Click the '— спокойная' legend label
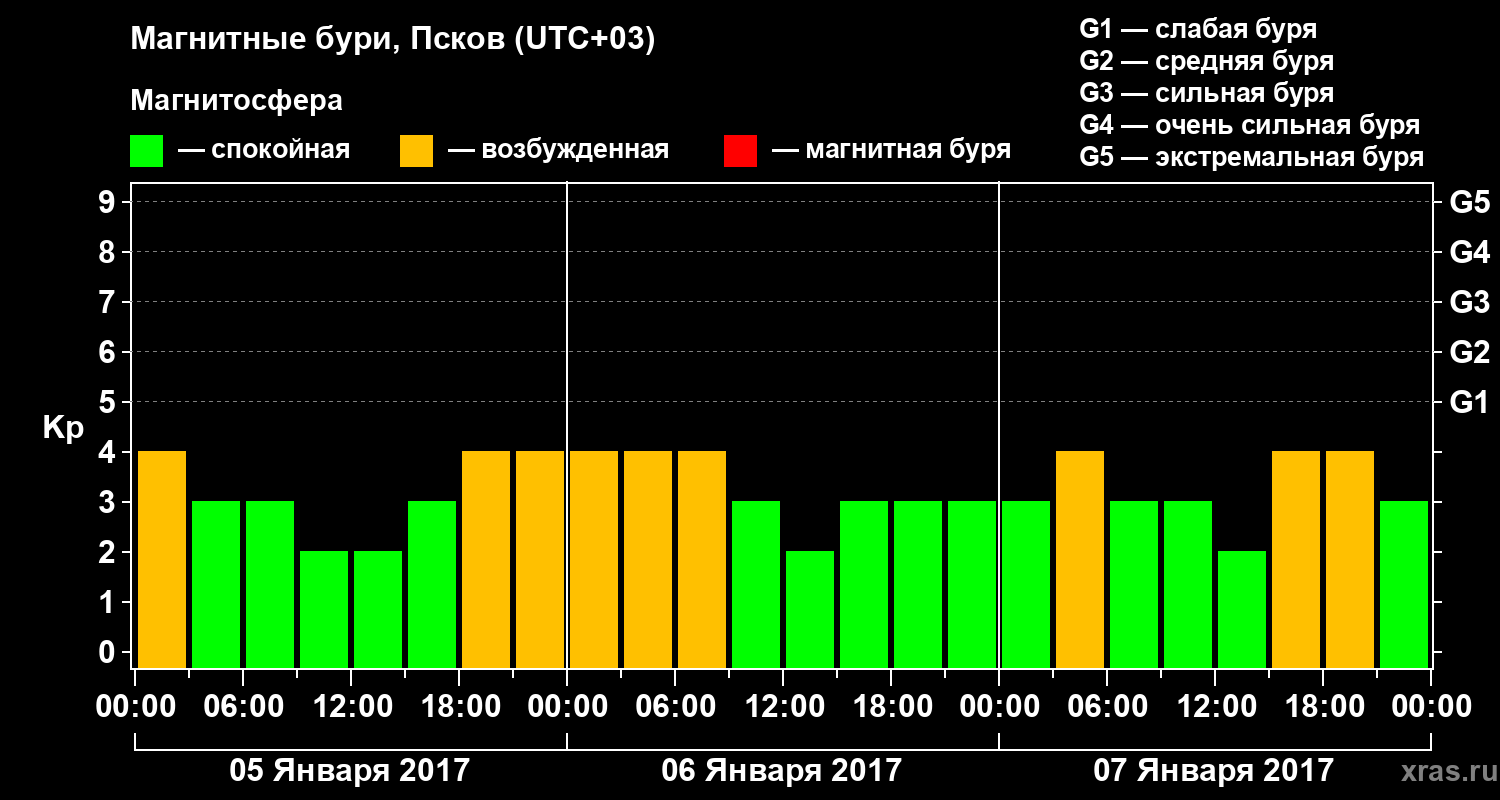The width and height of the screenshot is (1500, 800). (x=264, y=150)
